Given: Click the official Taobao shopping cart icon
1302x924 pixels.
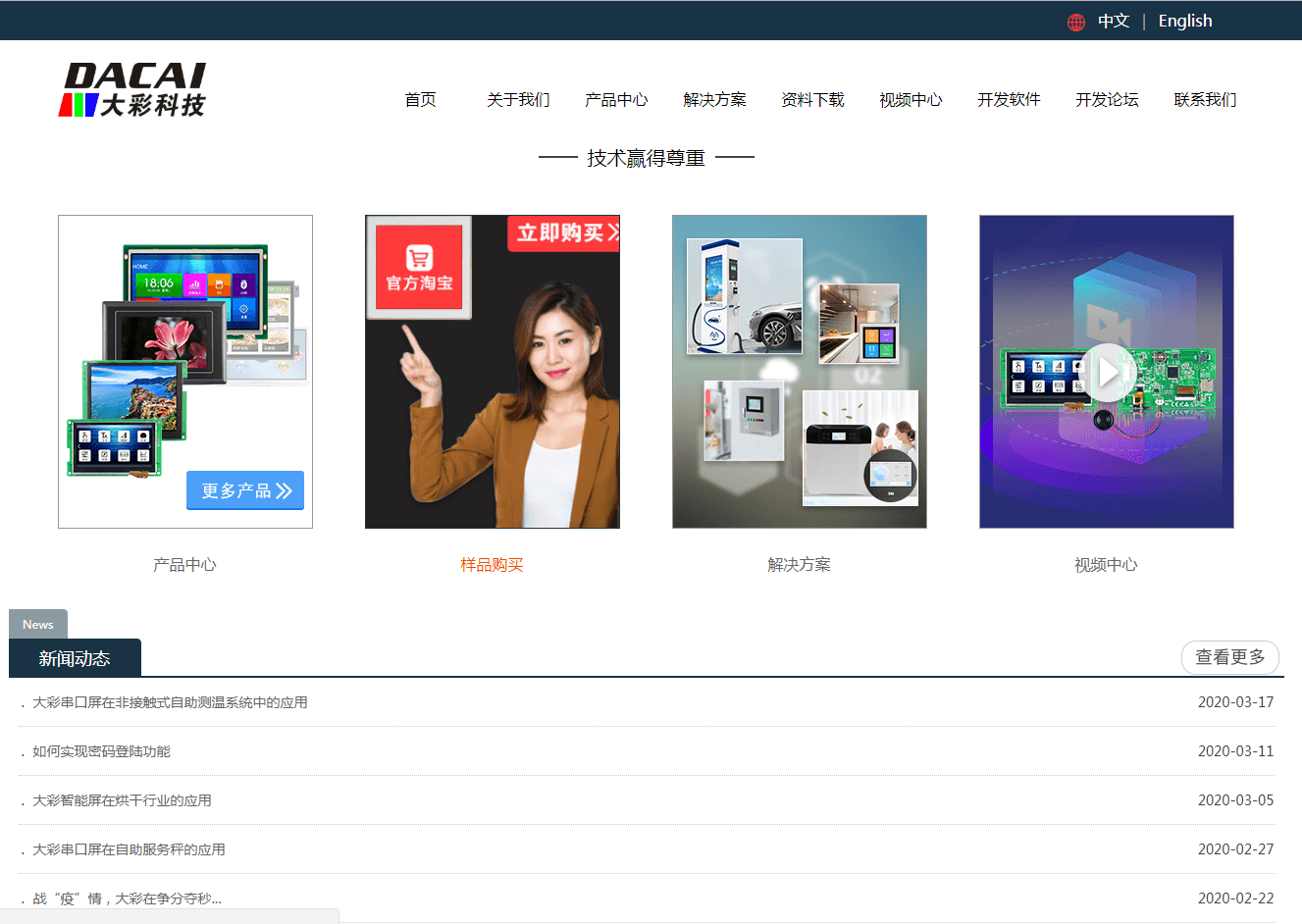Looking at the screenshot, I should 419,258.
